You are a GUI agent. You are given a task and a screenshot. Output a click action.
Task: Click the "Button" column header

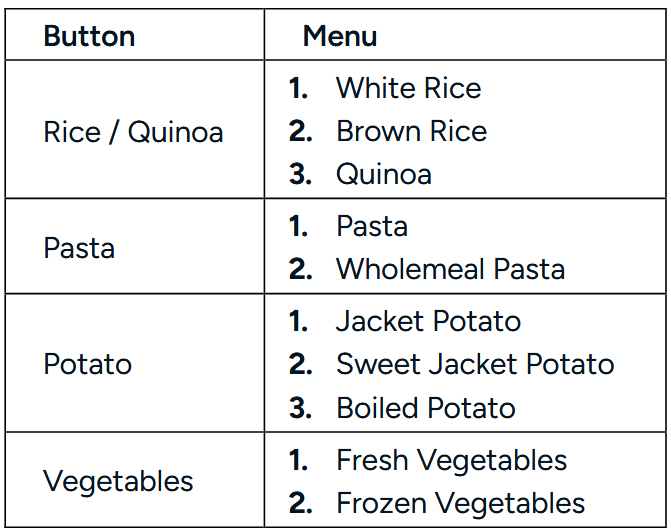(x=89, y=37)
